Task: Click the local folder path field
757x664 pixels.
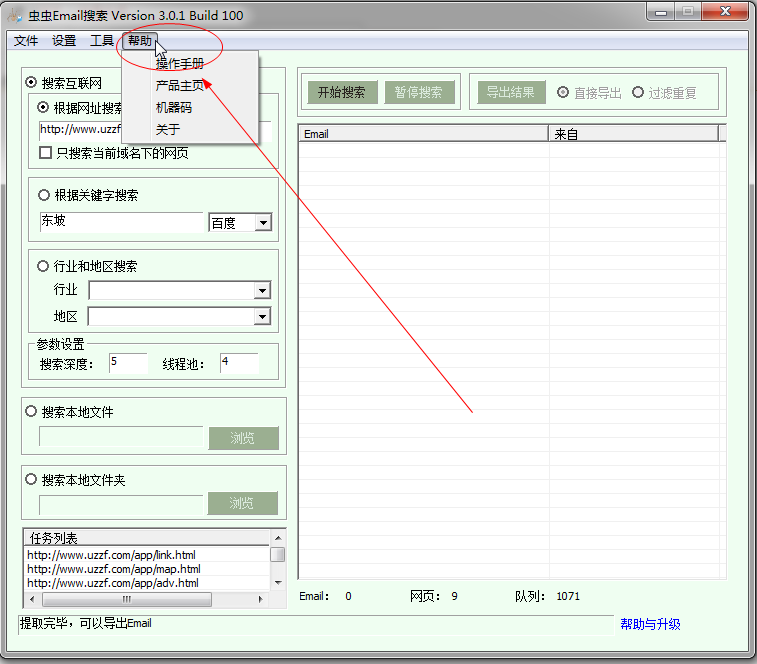Action: point(121,505)
